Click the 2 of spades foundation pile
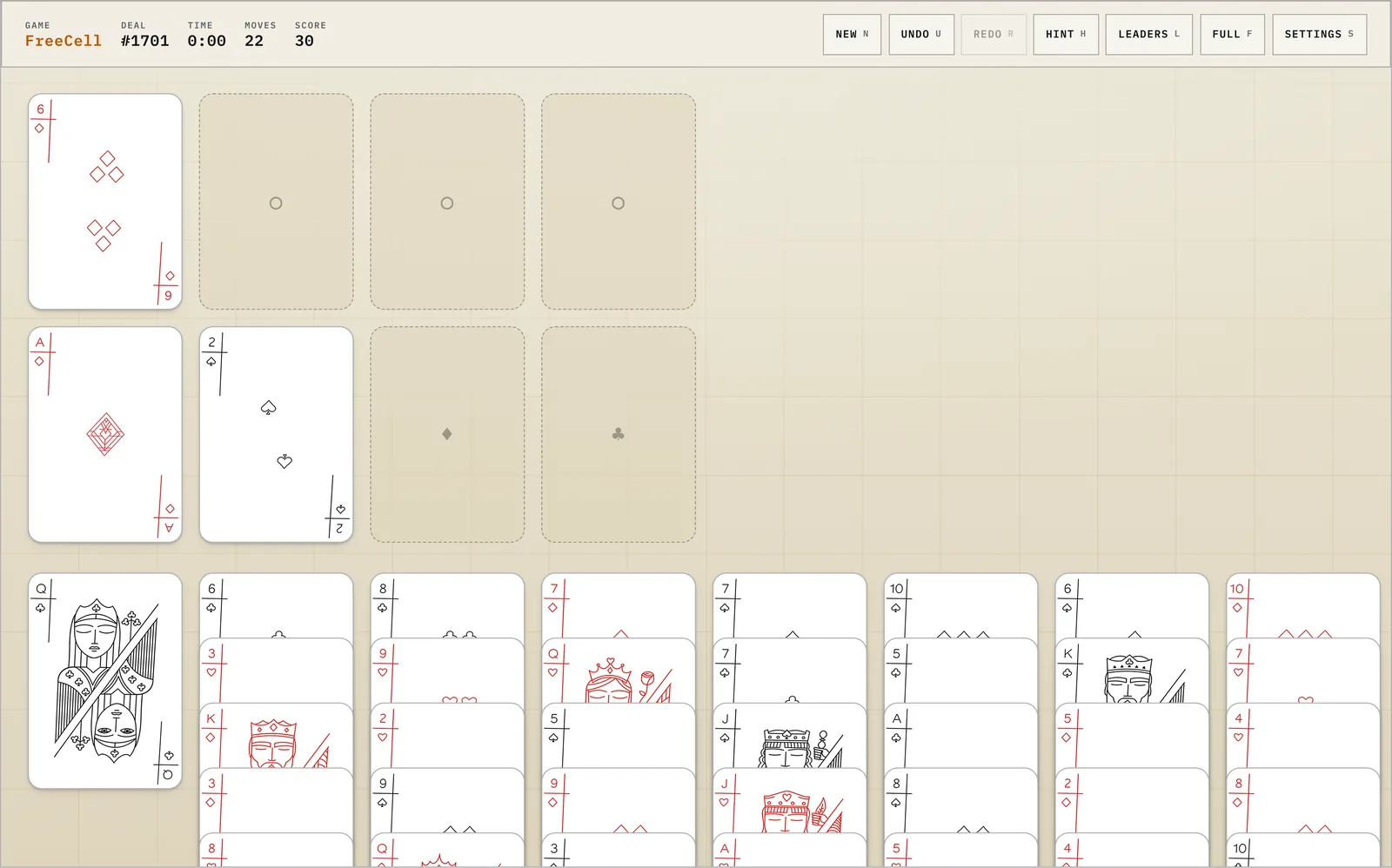 276,435
